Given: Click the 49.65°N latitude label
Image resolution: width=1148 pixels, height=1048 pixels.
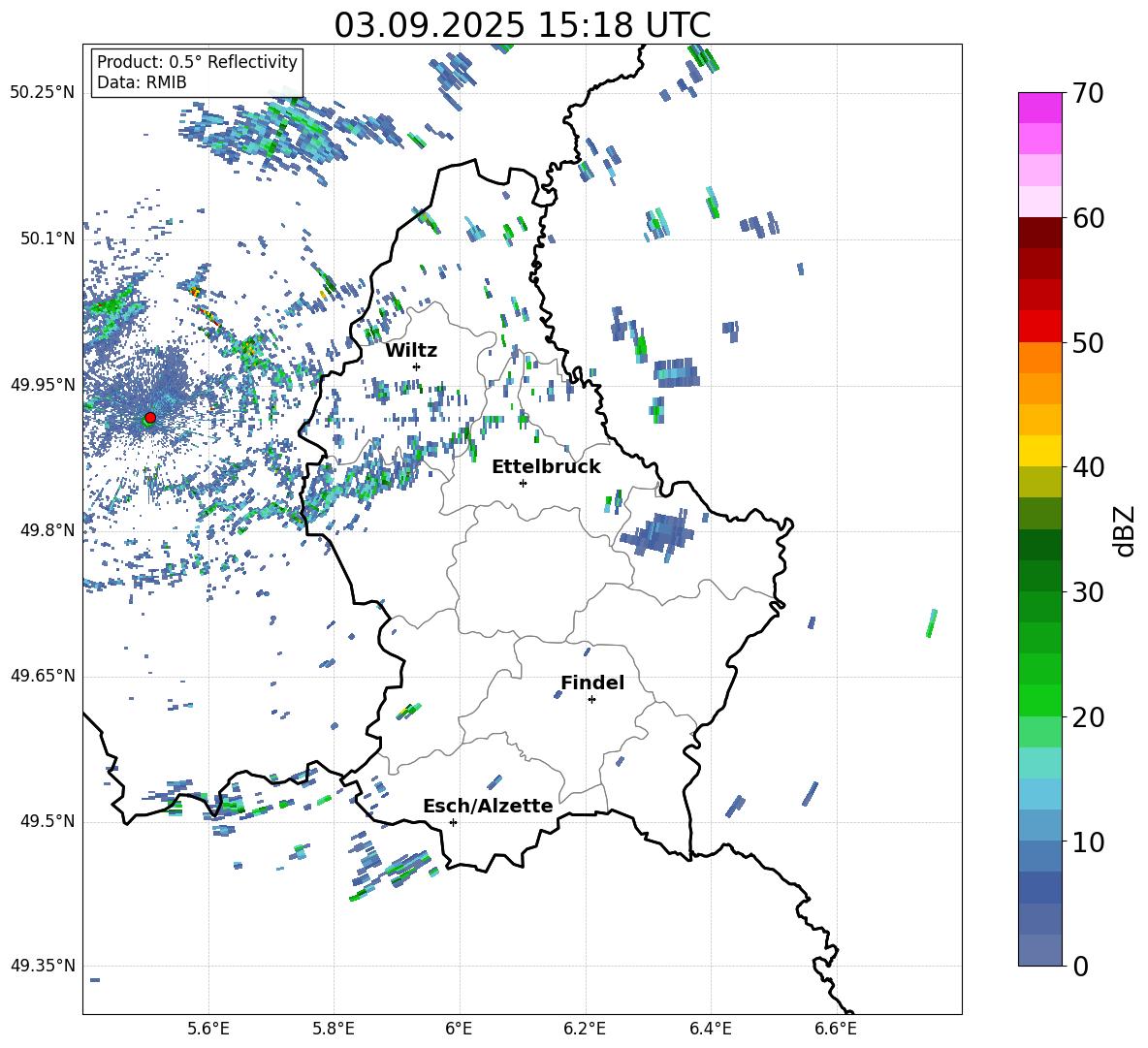Looking at the screenshot, I should [x=43, y=675].
